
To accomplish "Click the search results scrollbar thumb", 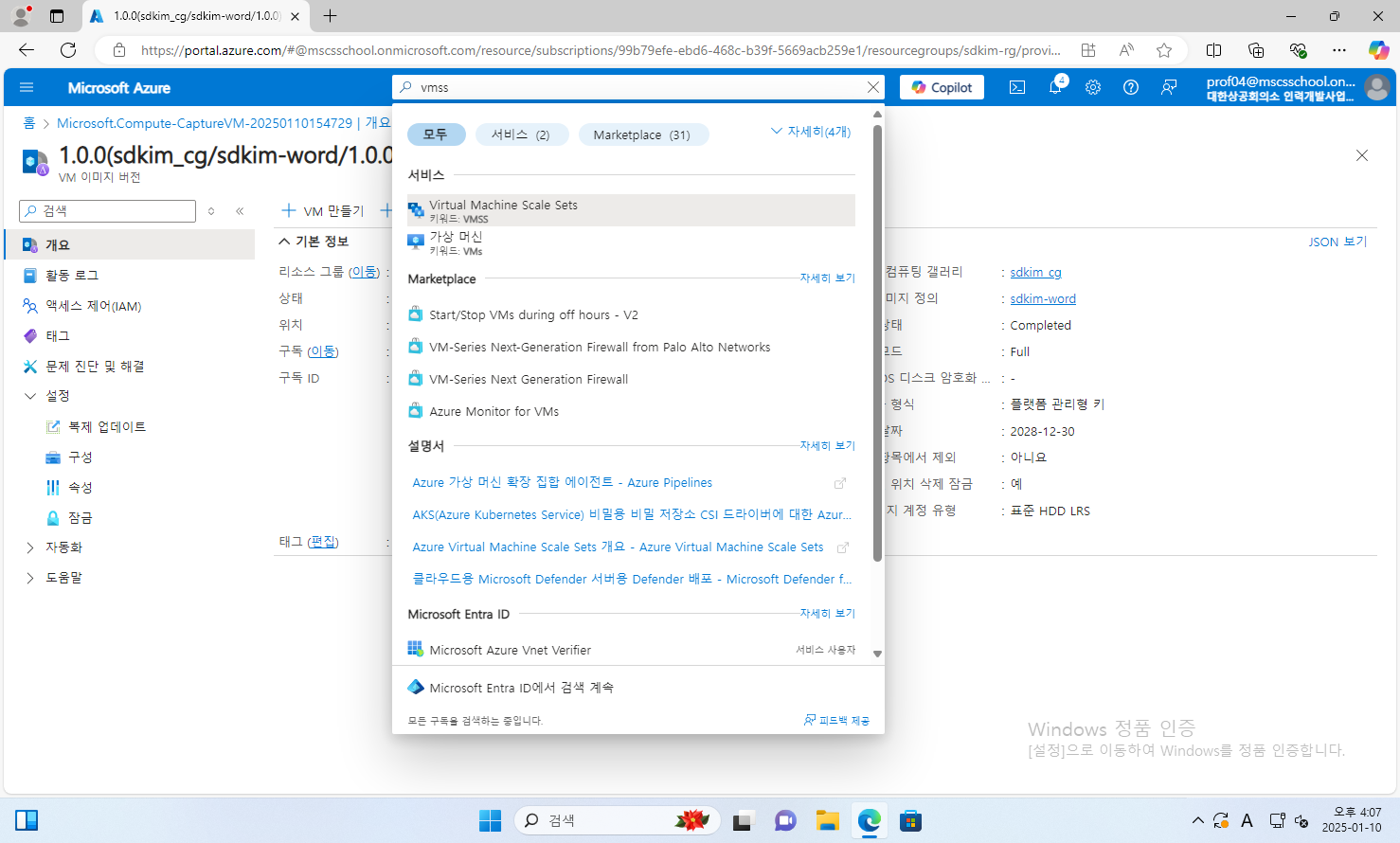I will 877,343.
